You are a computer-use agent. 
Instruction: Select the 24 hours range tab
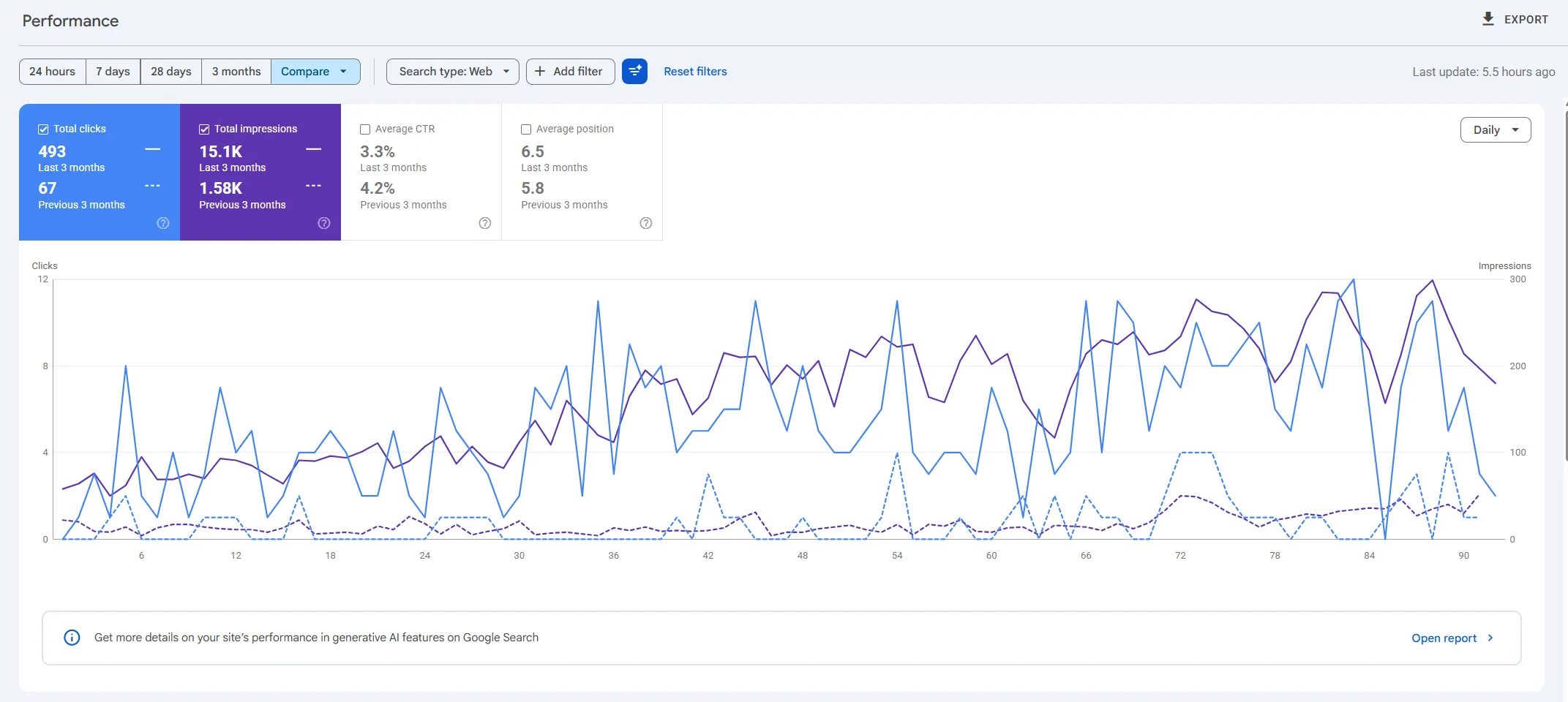(x=53, y=71)
